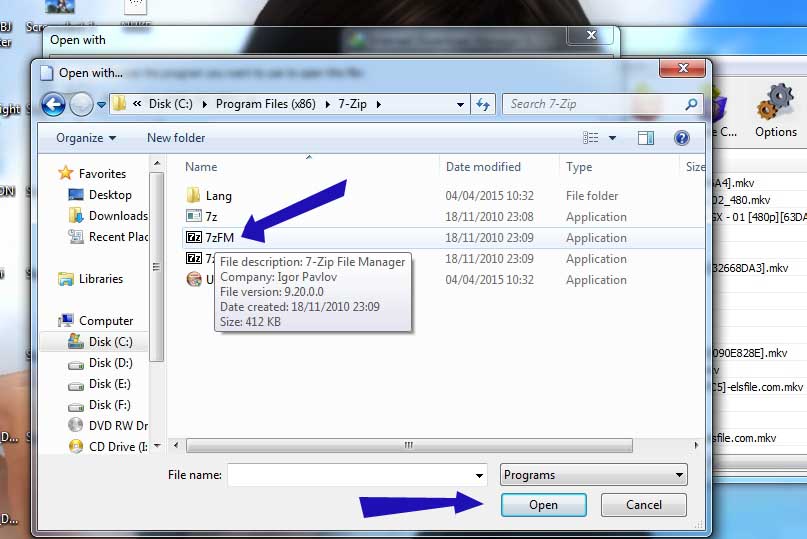Select the 090E828E].mkv file in background window
This screenshot has width=807, height=539.
coord(750,353)
